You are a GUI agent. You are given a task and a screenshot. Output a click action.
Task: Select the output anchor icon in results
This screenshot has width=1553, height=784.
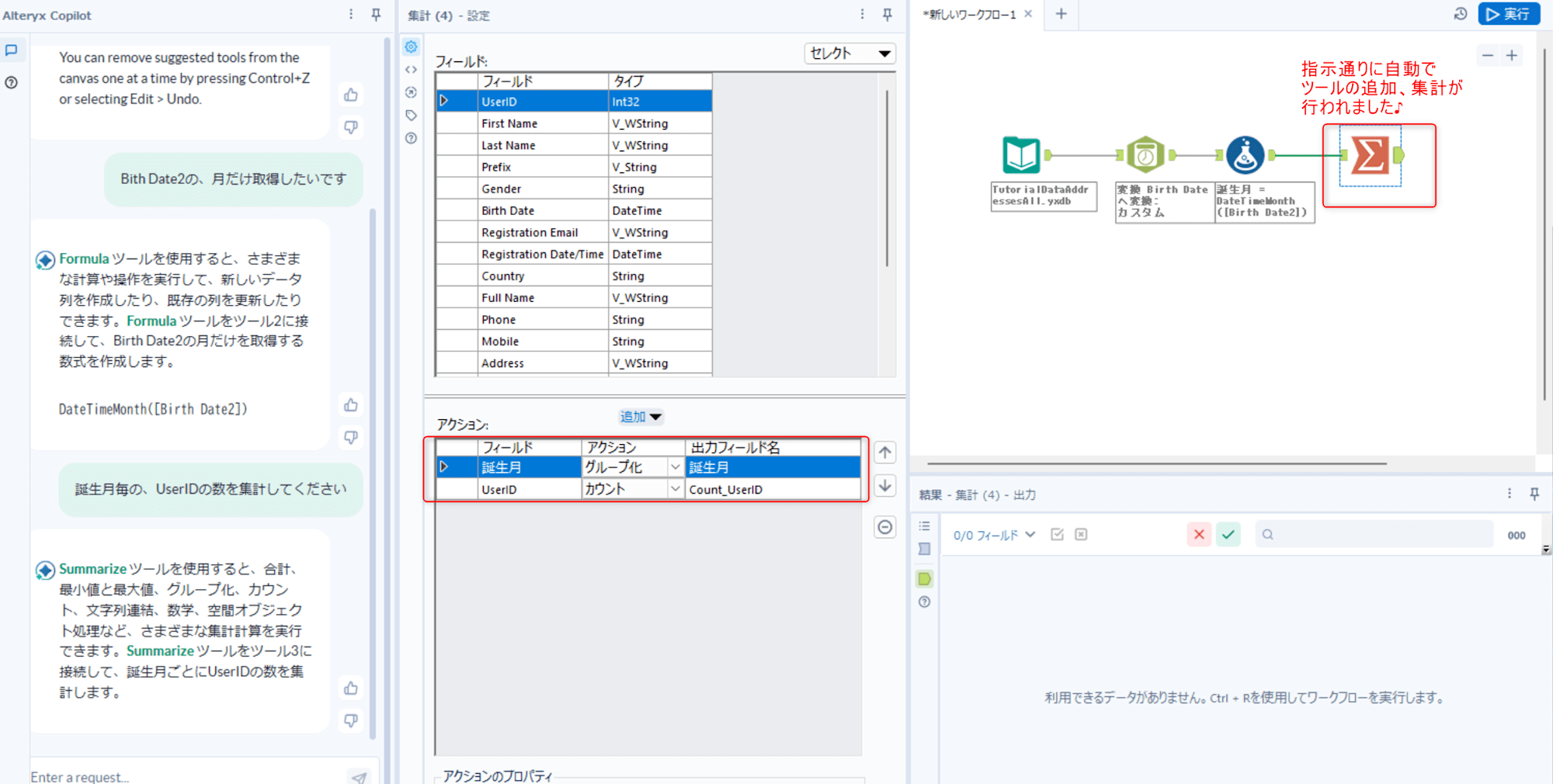(925, 579)
